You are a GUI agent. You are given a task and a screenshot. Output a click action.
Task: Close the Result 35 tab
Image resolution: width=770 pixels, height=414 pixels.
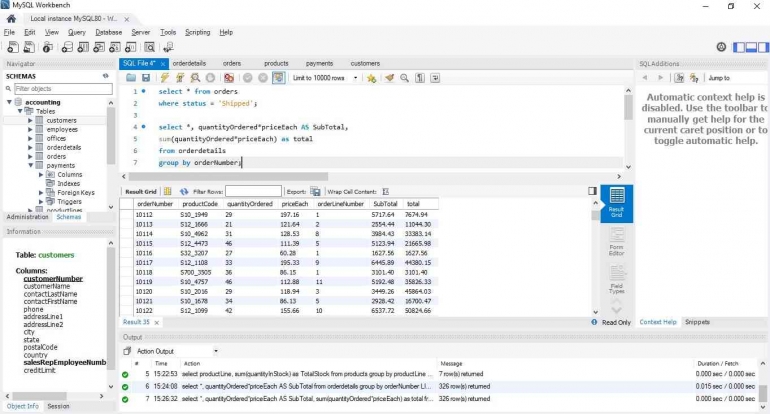(157, 323)
